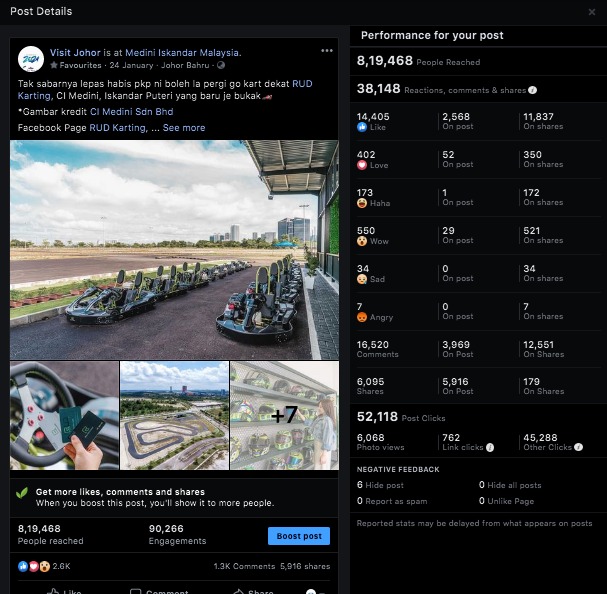Click the info icon beside Reactions, comments & shares
Viewport: 607px width, 594px height.
533,90
